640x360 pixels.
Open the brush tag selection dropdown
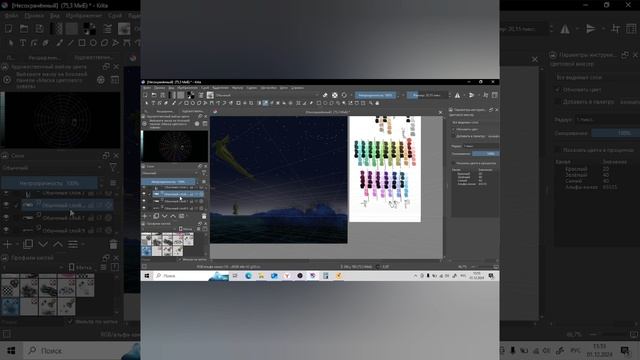click(159, 229)
